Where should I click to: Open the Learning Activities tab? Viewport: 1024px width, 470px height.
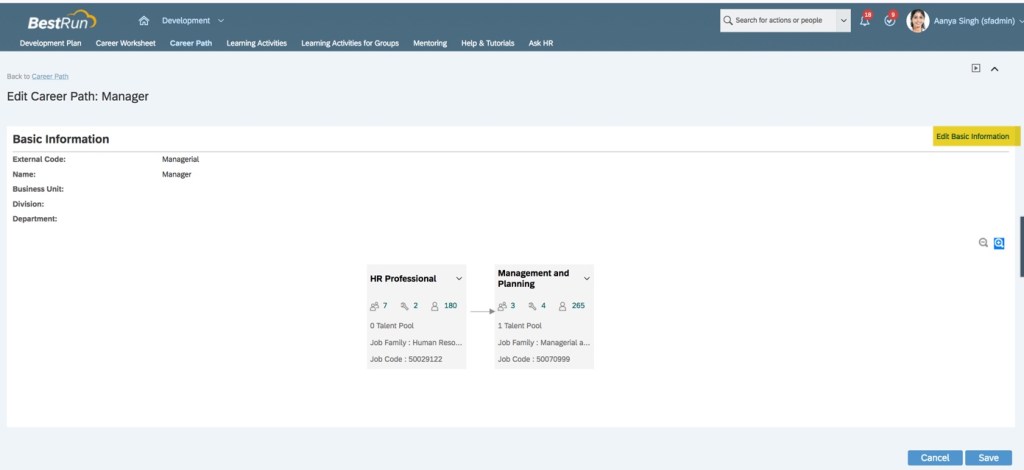(257, 43)
